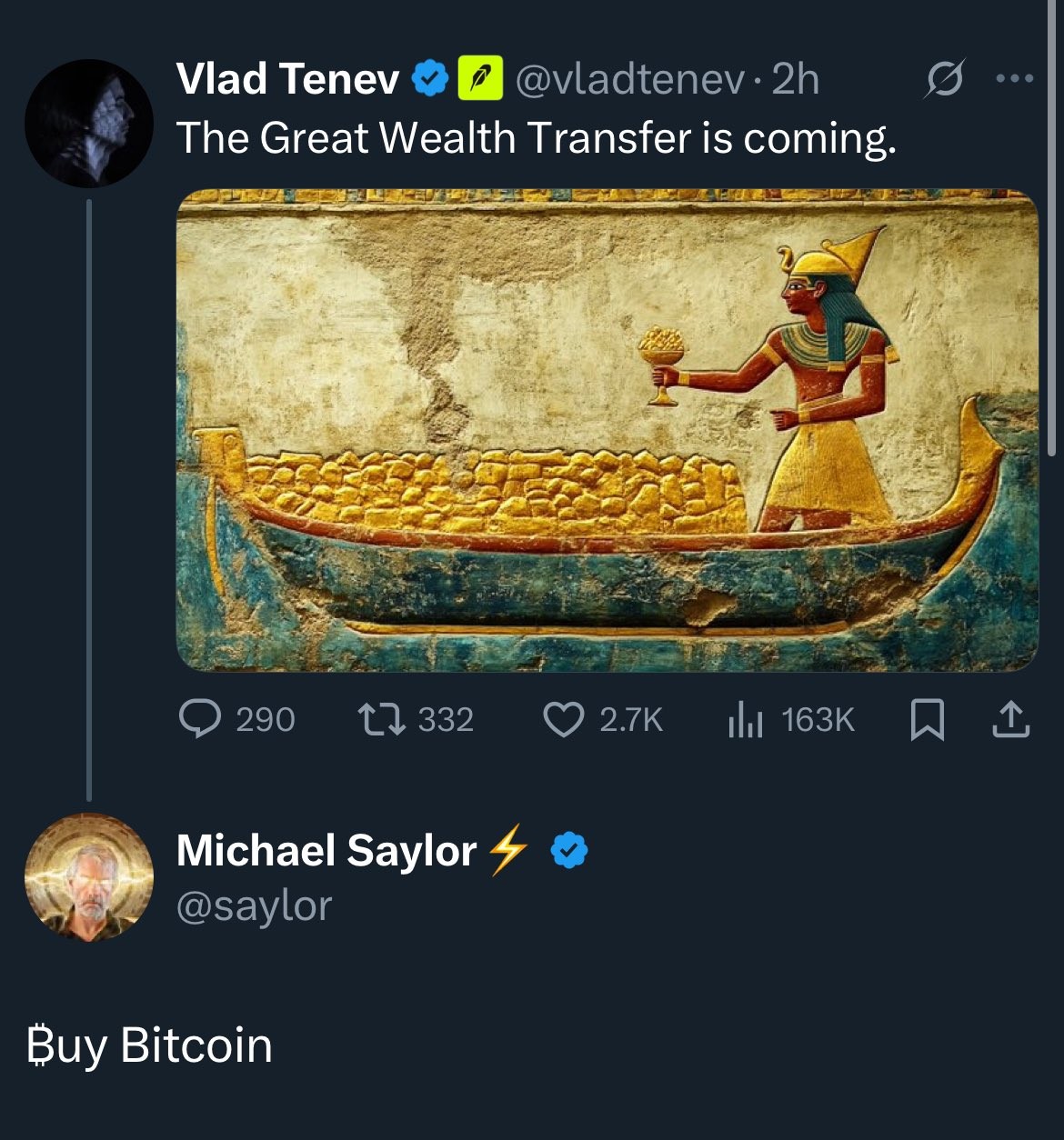Screen dimensions: 1064x1140
Task: Open the Egyptian gold boat image
Action: tap(607, 430)
